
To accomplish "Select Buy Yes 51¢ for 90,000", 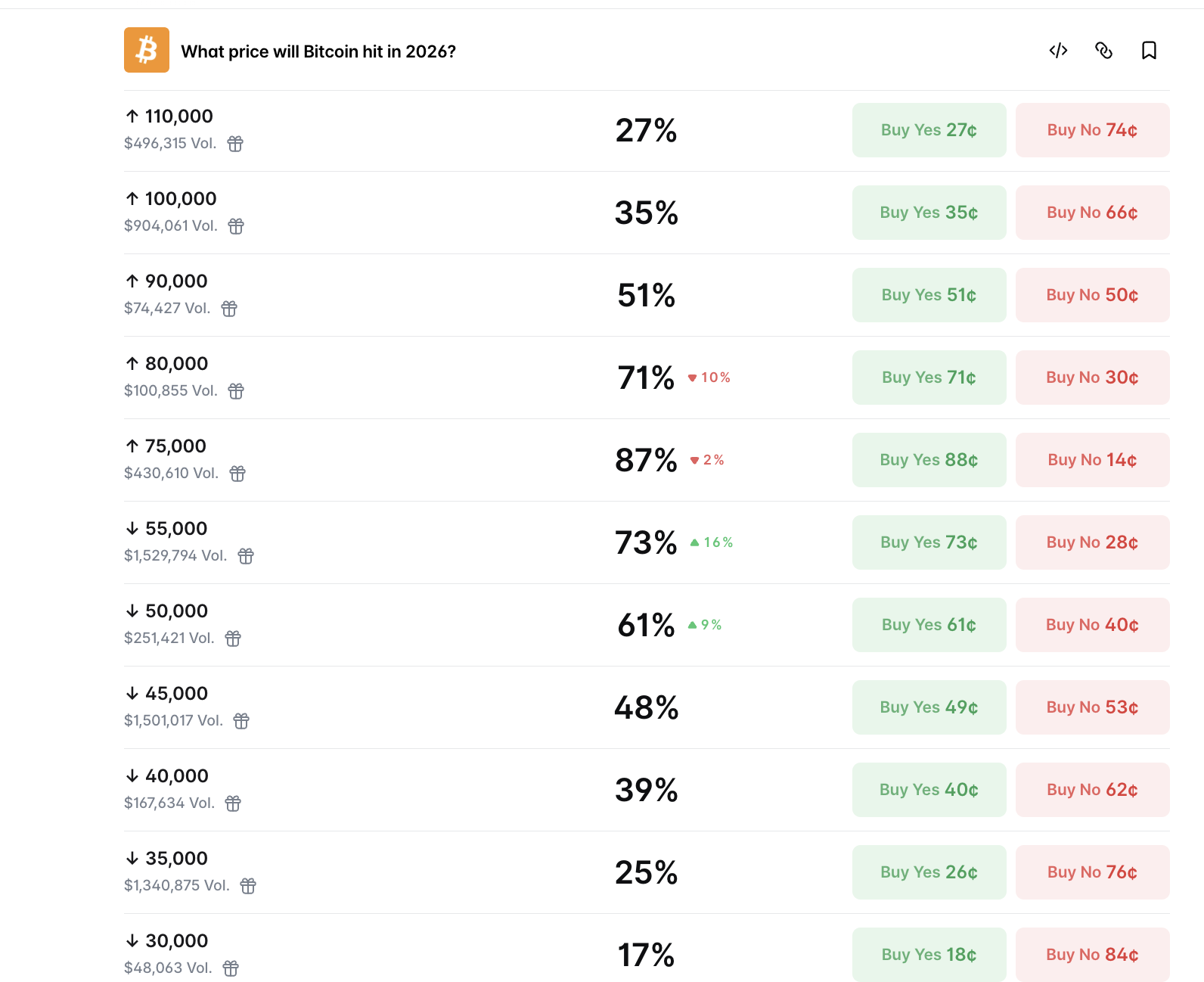I will 929,295.
